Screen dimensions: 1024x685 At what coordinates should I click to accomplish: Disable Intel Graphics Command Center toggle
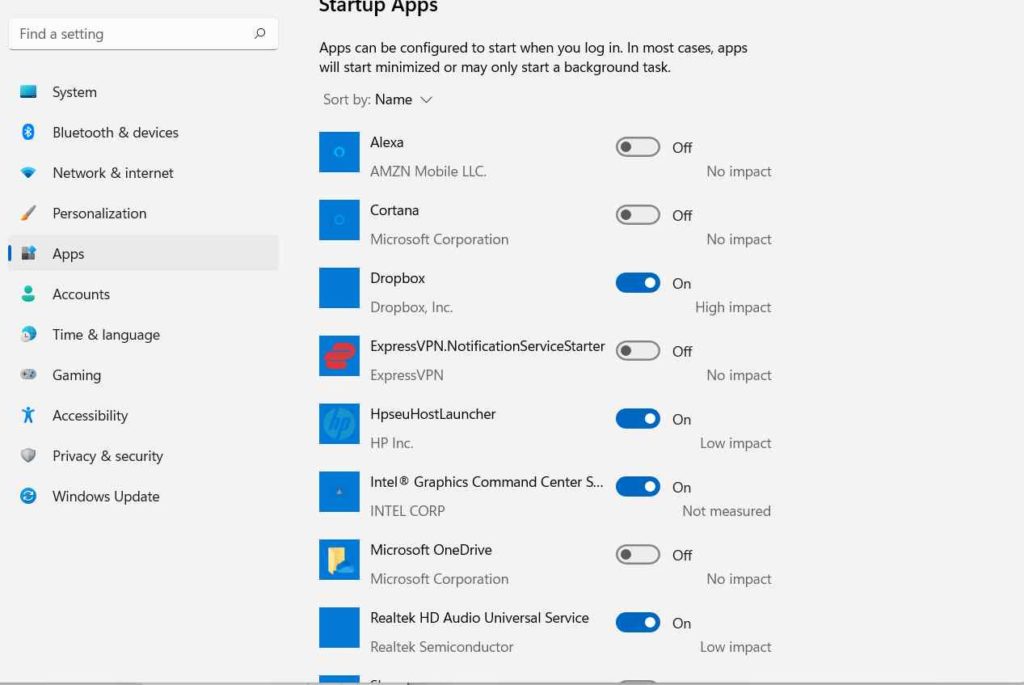pos(637,486)
